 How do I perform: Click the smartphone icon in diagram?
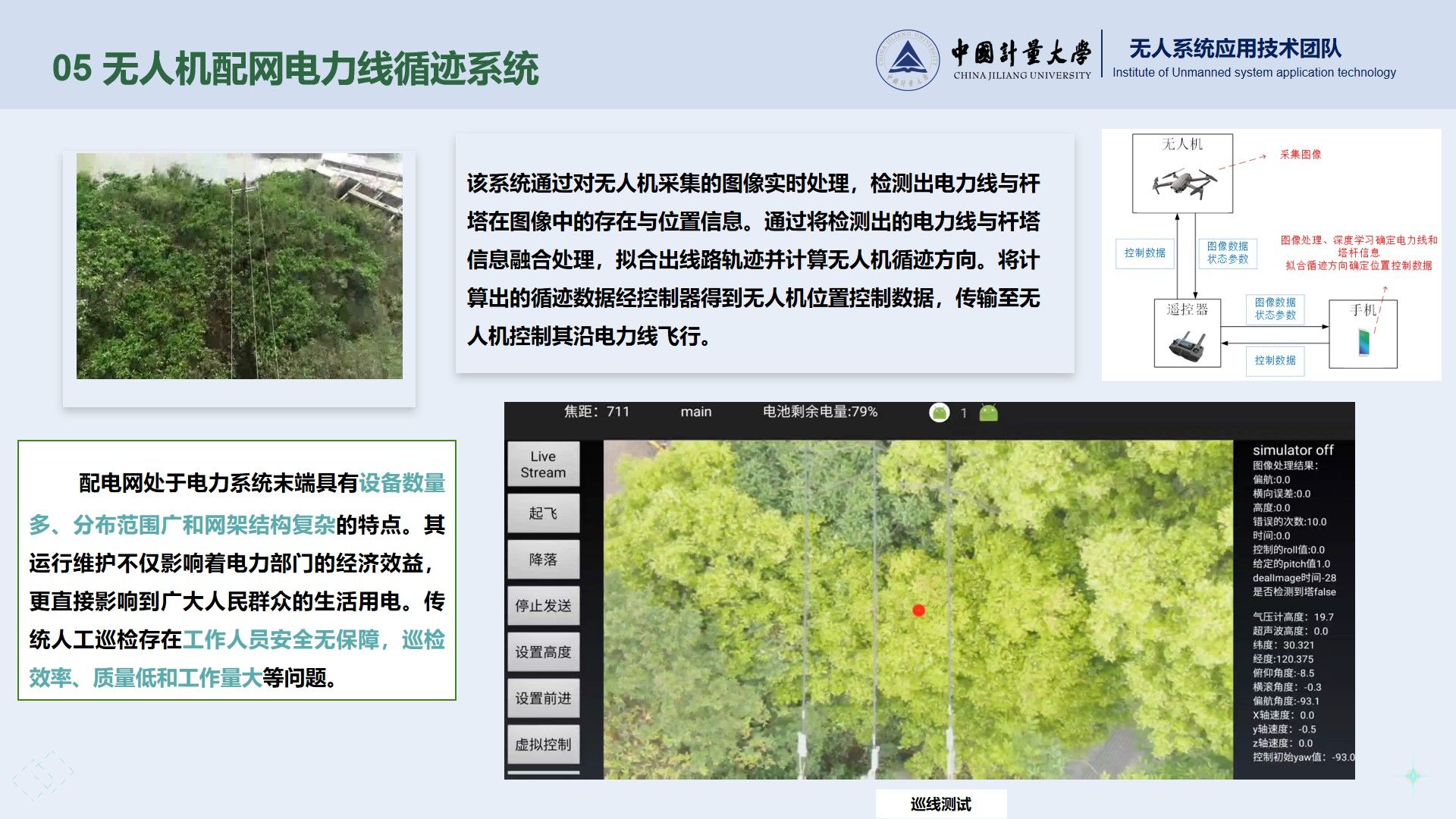(1364, 342)
